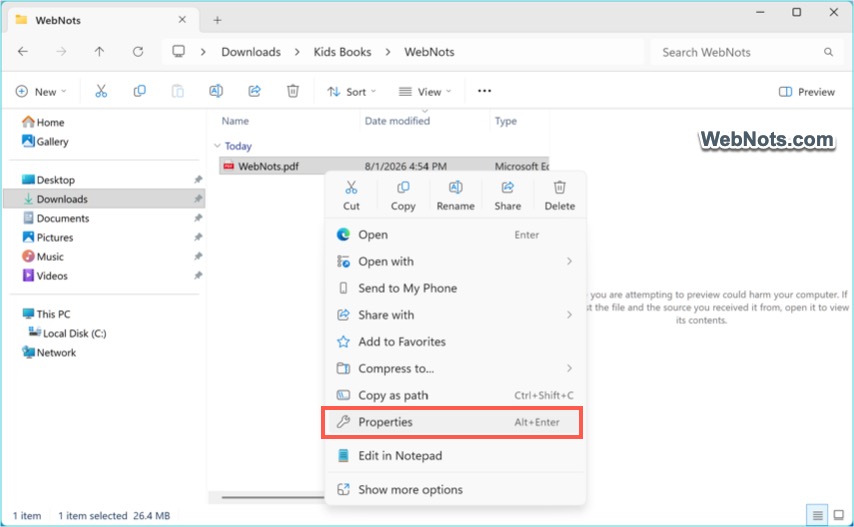Sort by Name column header
This screenshot has height=527, width=854.
pyautogui.click(x=235, y=121)
